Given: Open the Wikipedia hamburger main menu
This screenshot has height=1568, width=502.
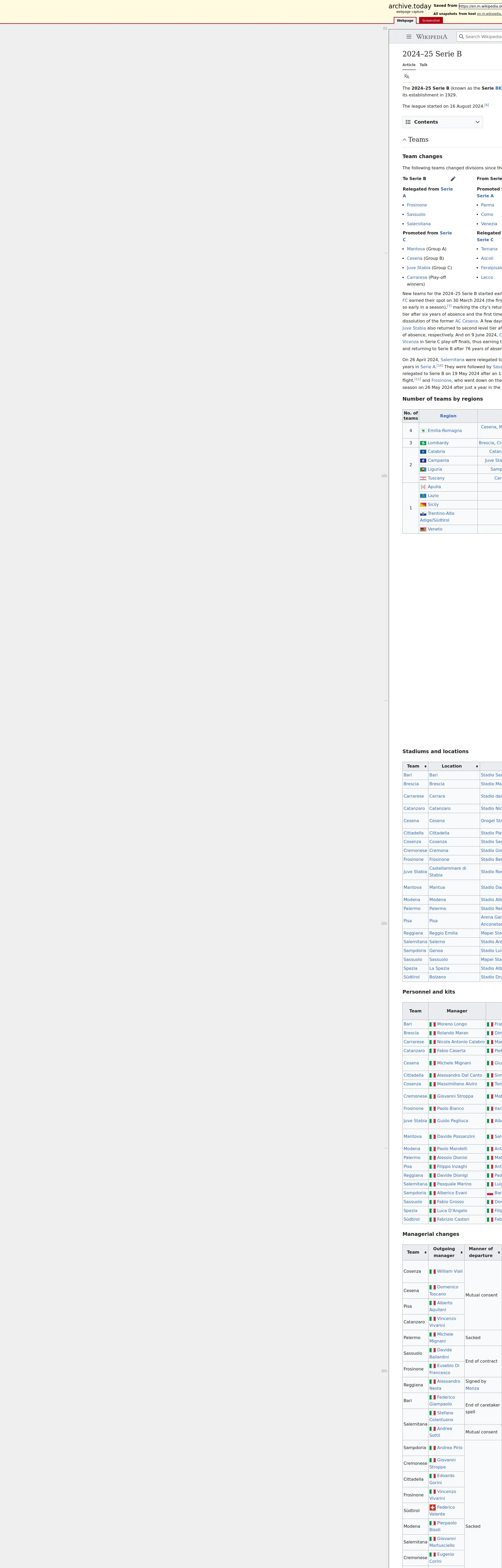Looking at the screenshot, I should (409, 37).
